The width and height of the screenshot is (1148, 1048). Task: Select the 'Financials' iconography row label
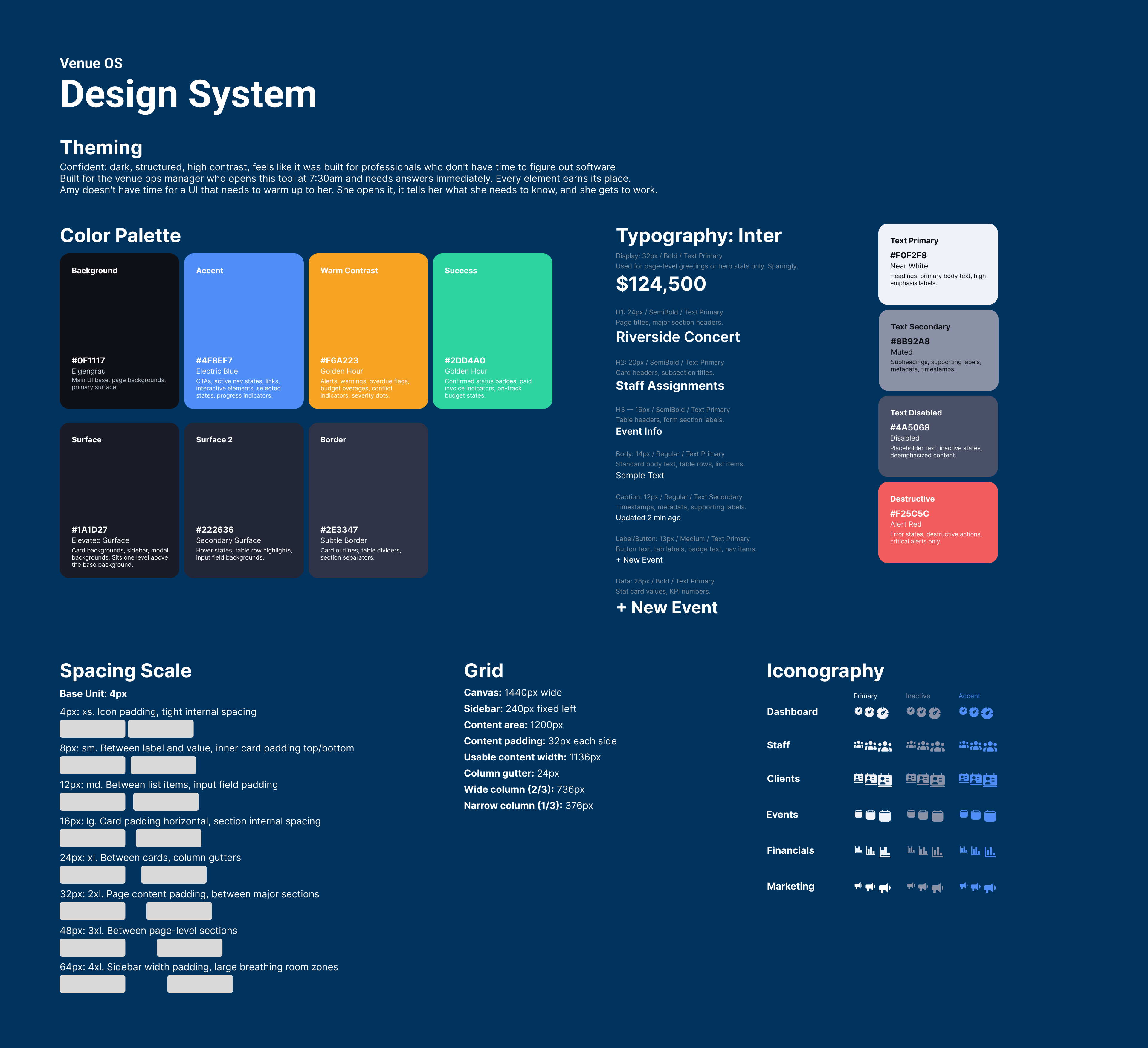790,850
